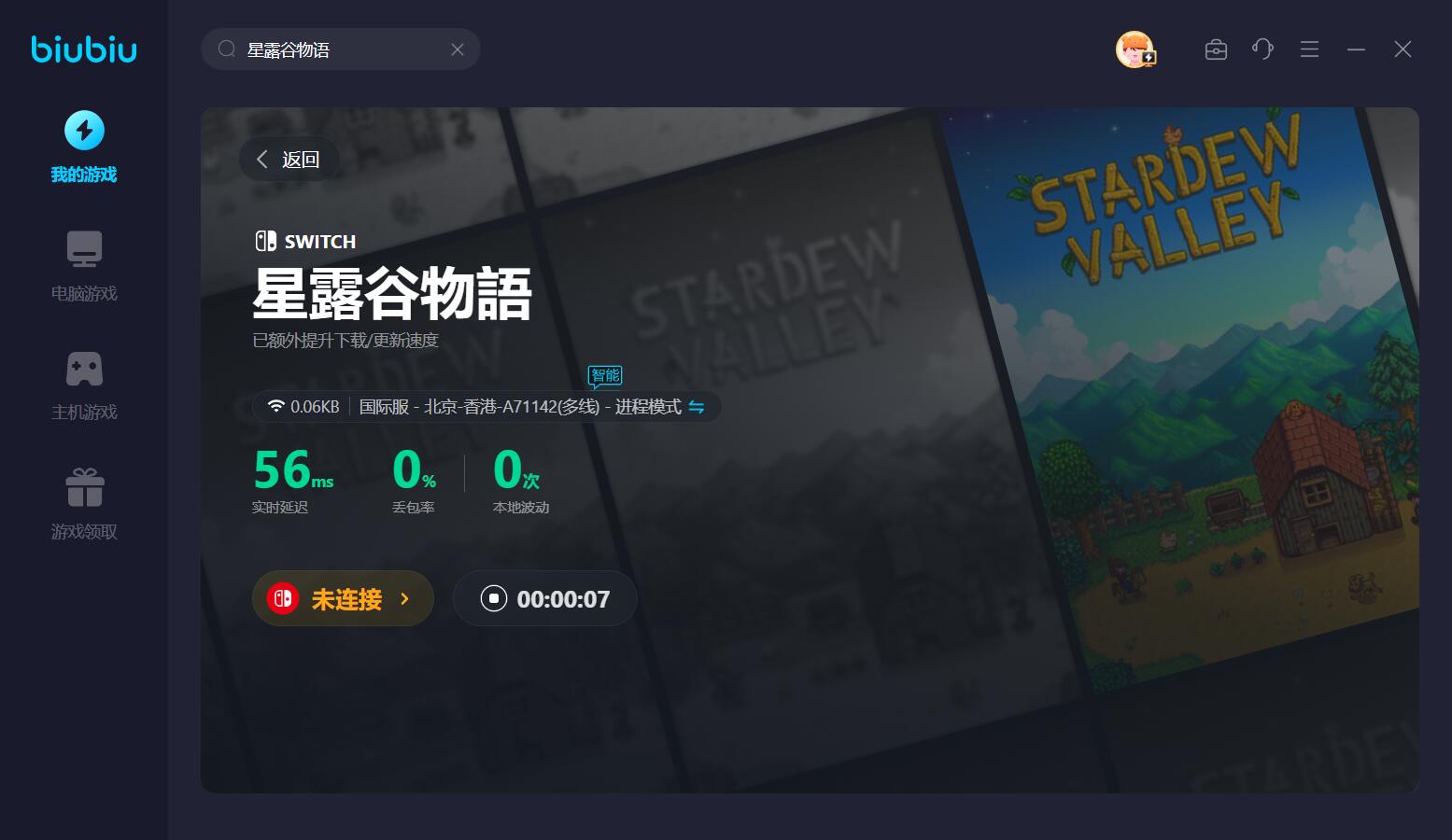Switch node via the blue swap arrows
Image resolution: width=1452 pixels, height=840 pixels.
697,407
